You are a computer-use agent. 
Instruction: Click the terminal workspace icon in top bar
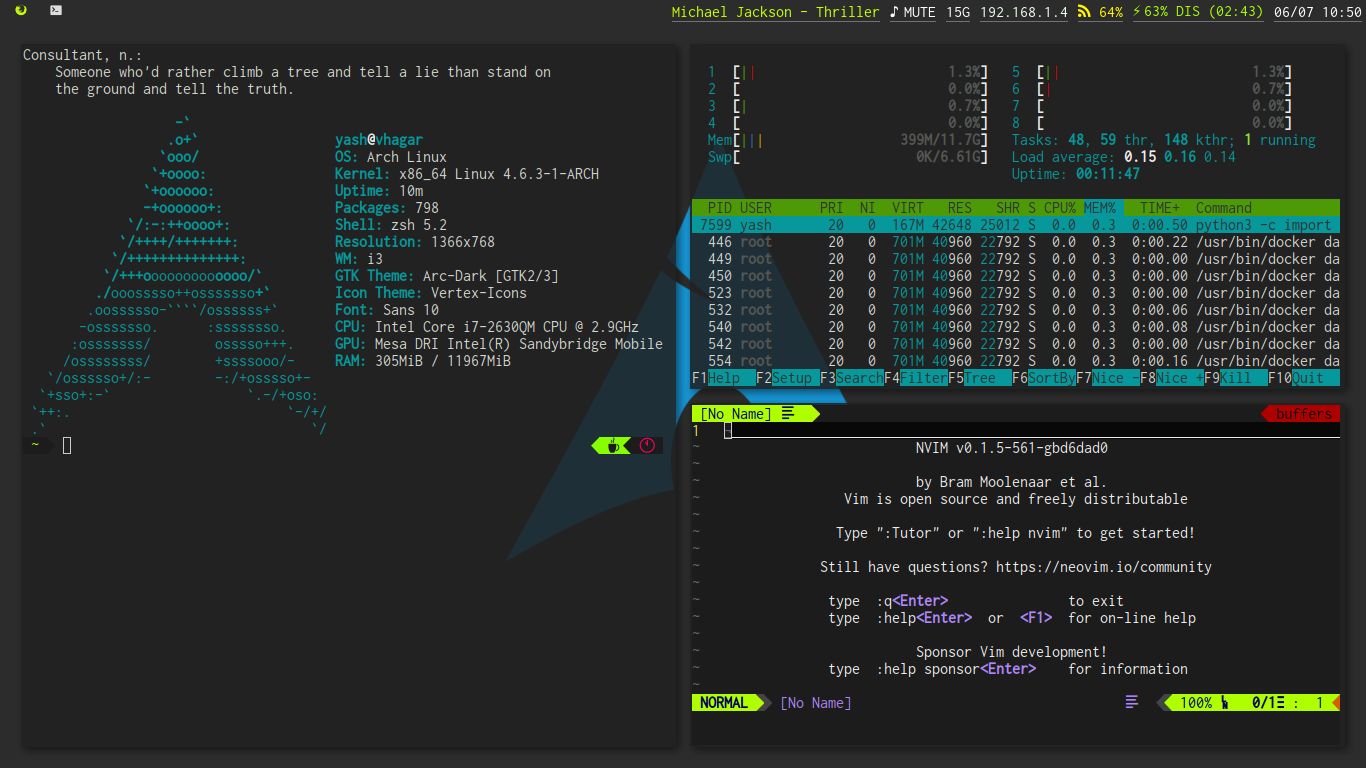(56, 11)
